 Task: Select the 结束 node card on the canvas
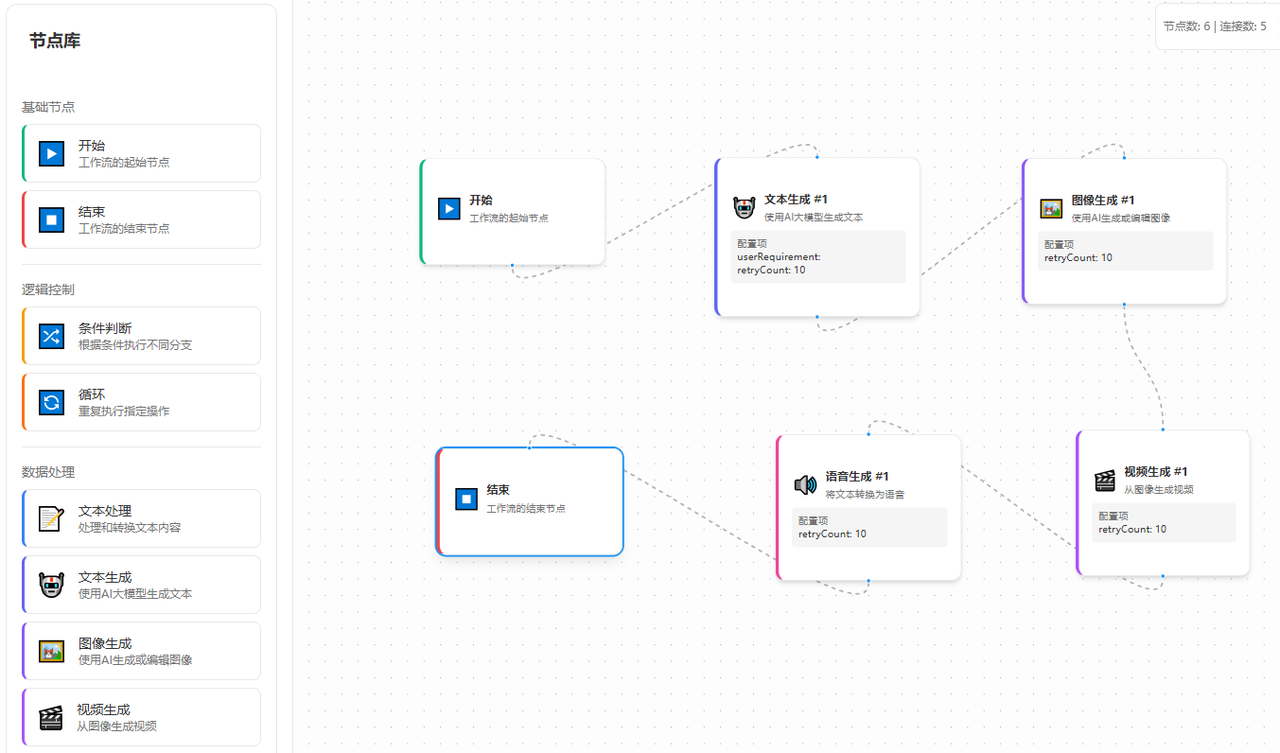coord(530,501)
